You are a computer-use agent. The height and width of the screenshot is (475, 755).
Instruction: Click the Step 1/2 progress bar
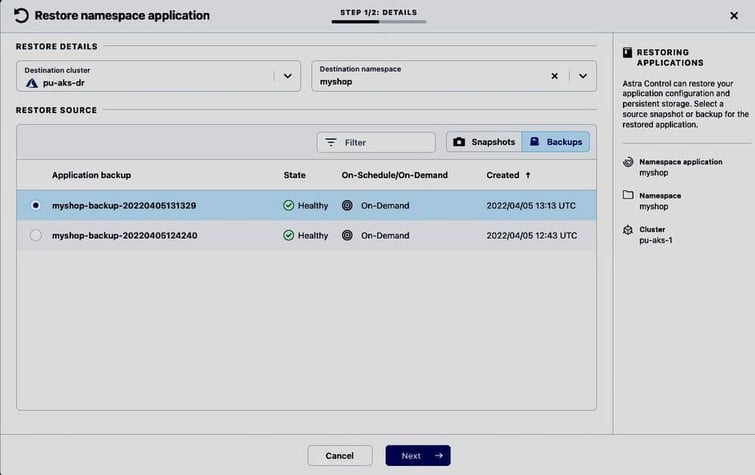[x=378, y=21]
